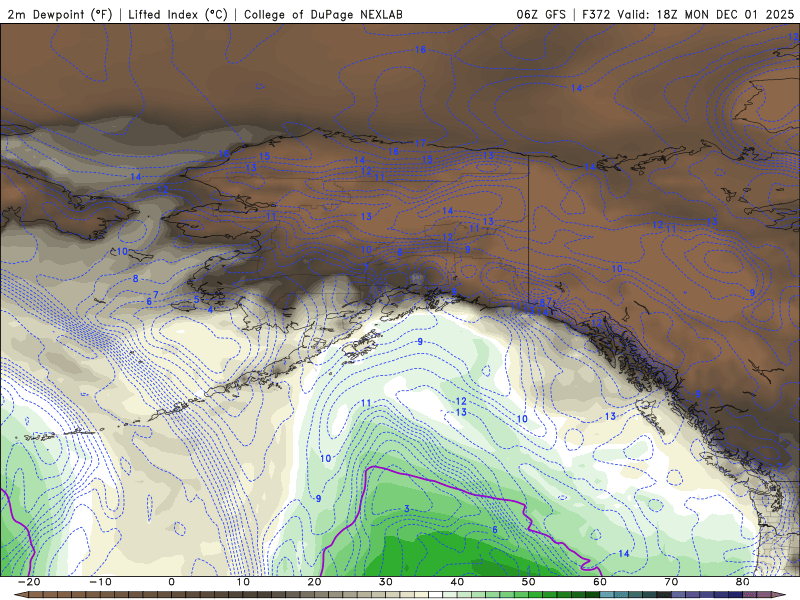Click the 'F372' forecast hour text
This screenshot has height=600, width=800.
[x=596, y=14]
